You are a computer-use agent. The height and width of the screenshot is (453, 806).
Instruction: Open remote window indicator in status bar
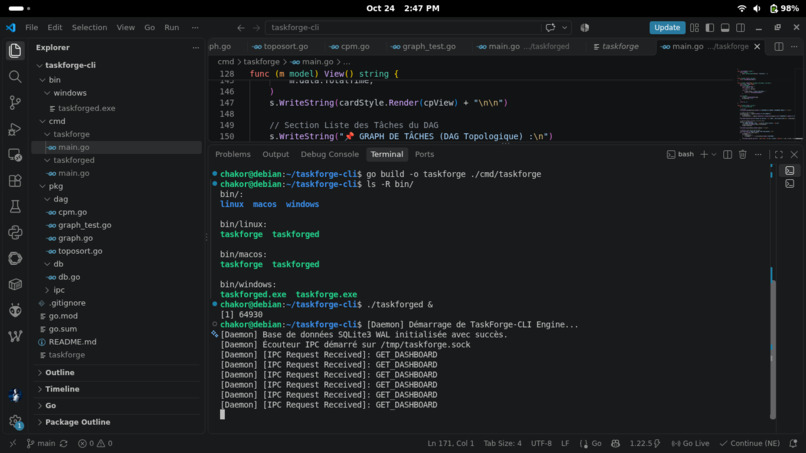pyautogui.click(x=12, y=443)
